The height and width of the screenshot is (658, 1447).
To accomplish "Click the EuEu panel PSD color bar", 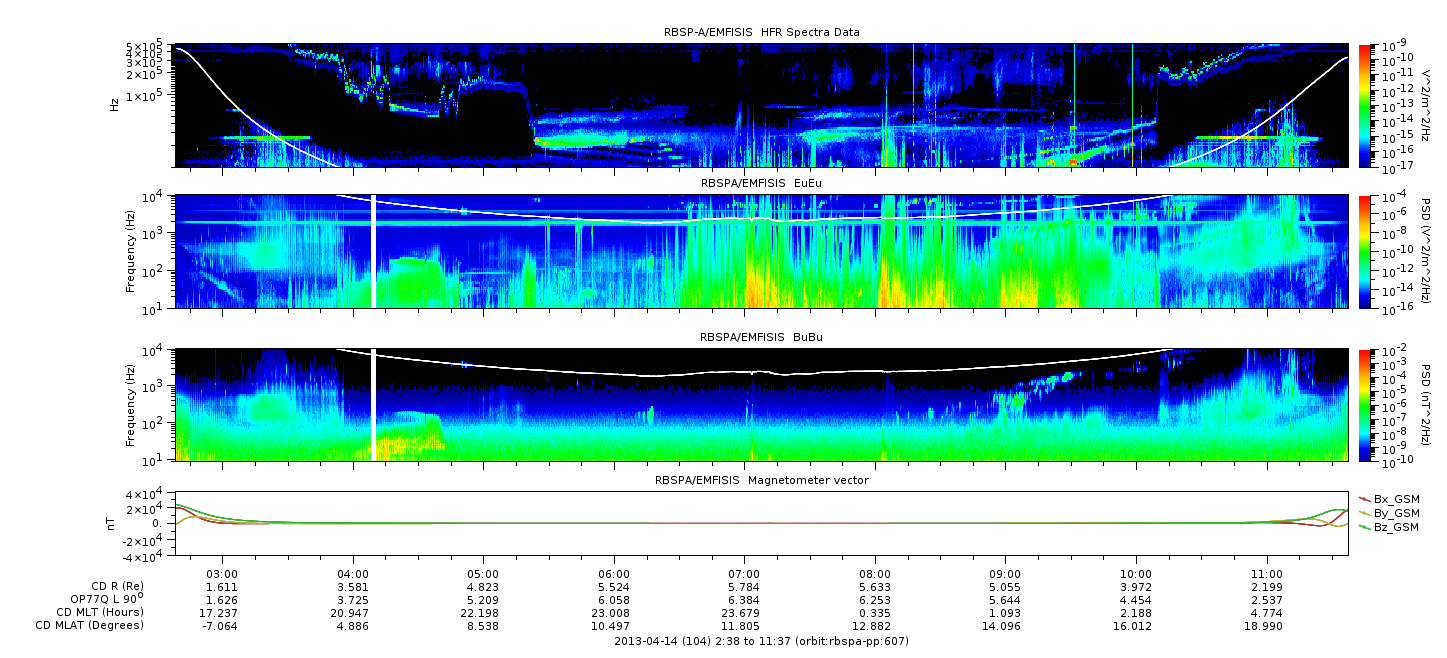I will pyautogui.click(x=1364, y=251).
